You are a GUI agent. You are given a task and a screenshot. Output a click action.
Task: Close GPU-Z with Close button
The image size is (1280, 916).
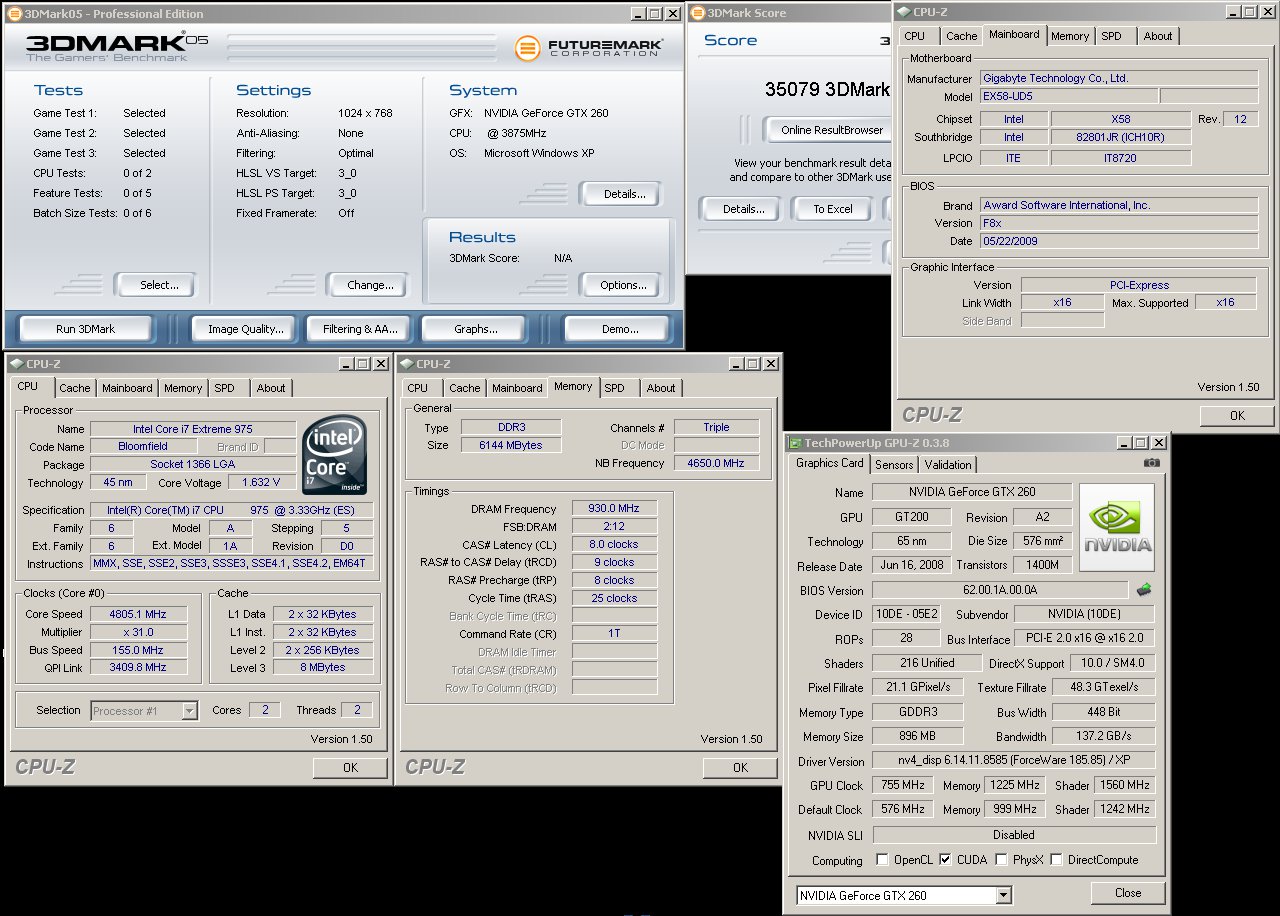pos(1128,893)
